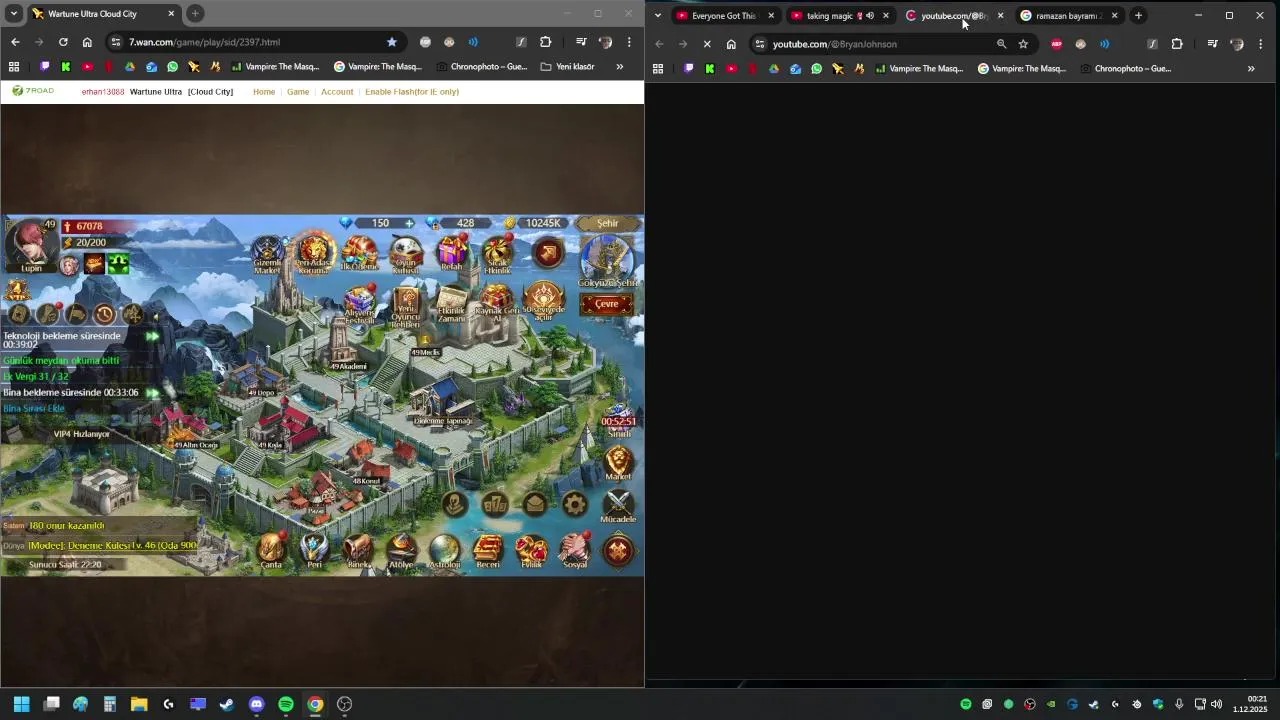The image size is (1280, 720).
Task: Open tab search dropdown in right window
Action: [x=657, y=15]
